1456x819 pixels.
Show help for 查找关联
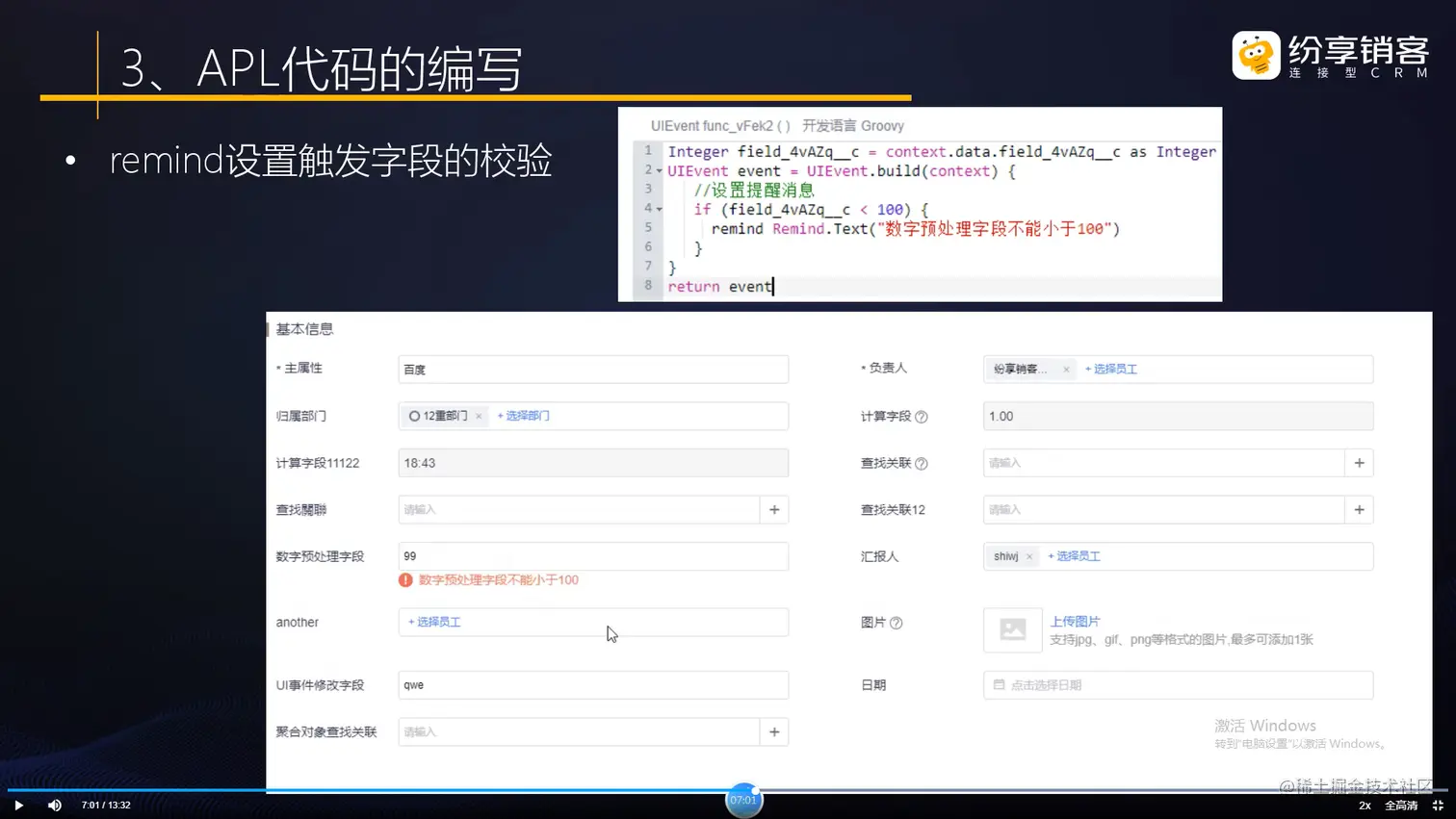tap(922, 464)
